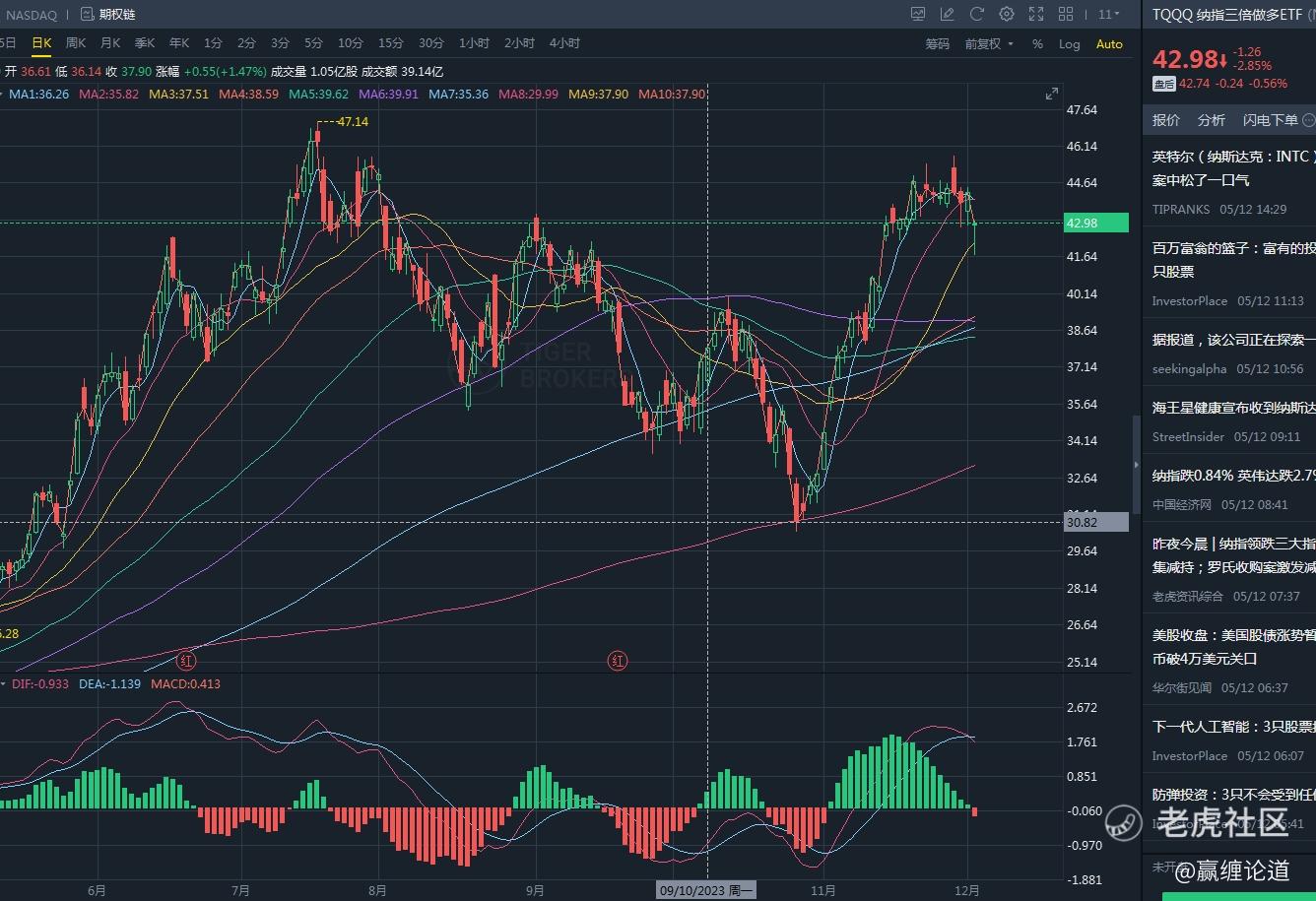
Task: Switch to 年K yearly candles
Action: coord(179,42)
